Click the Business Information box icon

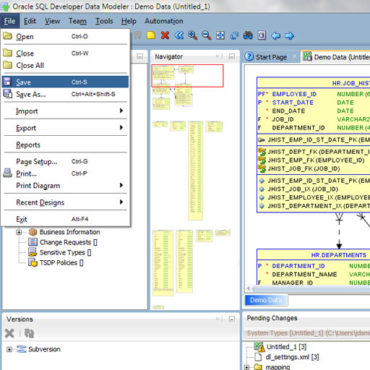tap(33, 232)
